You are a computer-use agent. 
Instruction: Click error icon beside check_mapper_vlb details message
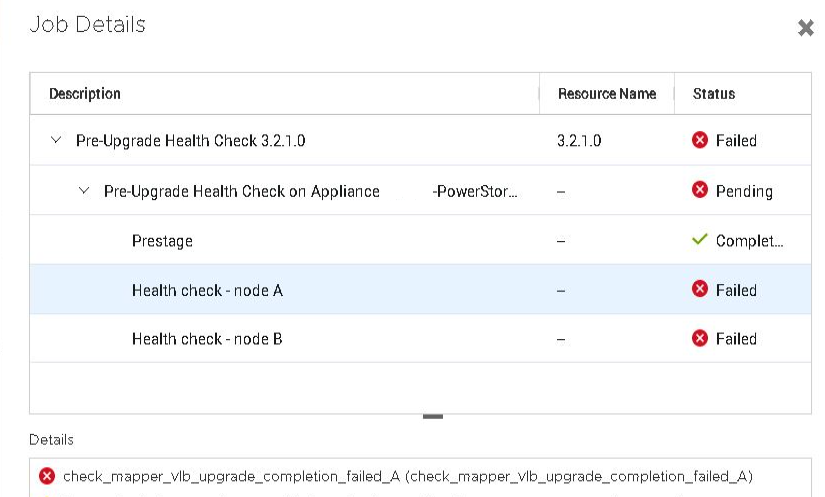(46, 476)
